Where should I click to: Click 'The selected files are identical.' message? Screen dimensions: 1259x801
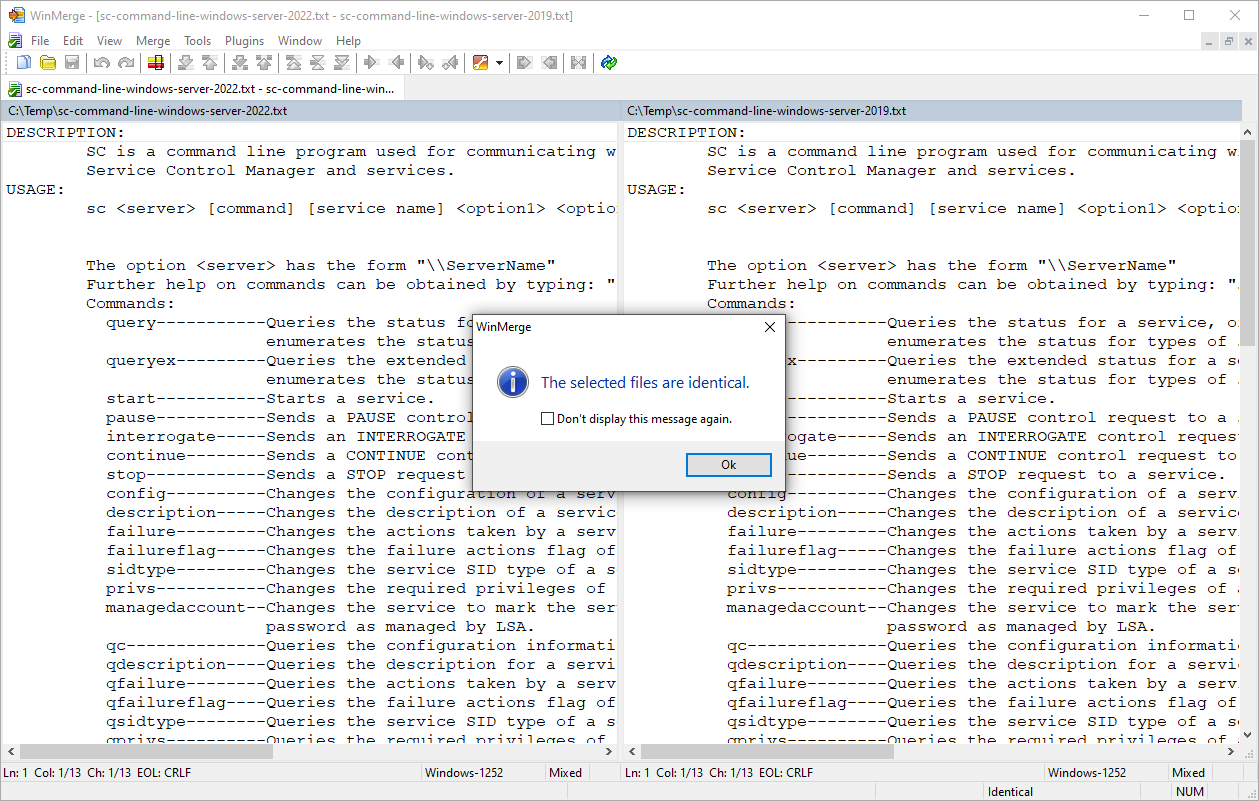click(645, 382)
